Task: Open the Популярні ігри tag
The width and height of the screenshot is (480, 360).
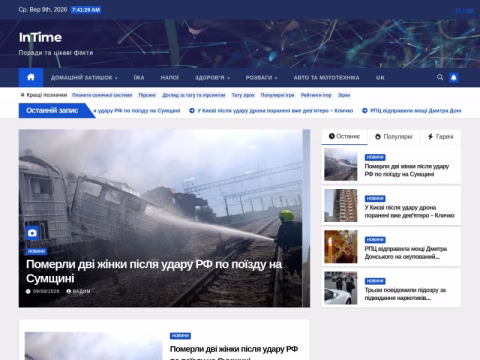Action: pyautogui.click(x=277, y=95)
